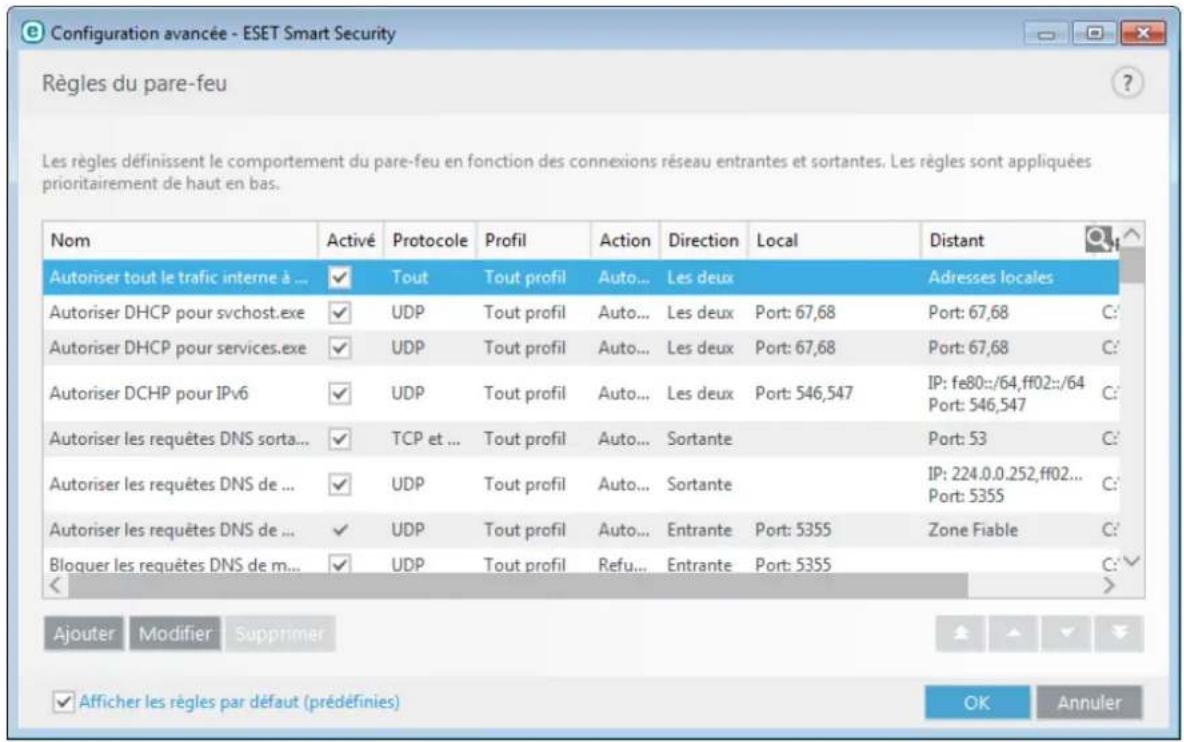Toggle the Activé checkbox for Autoriser DCHP pour IPv6

click(342, 391)
